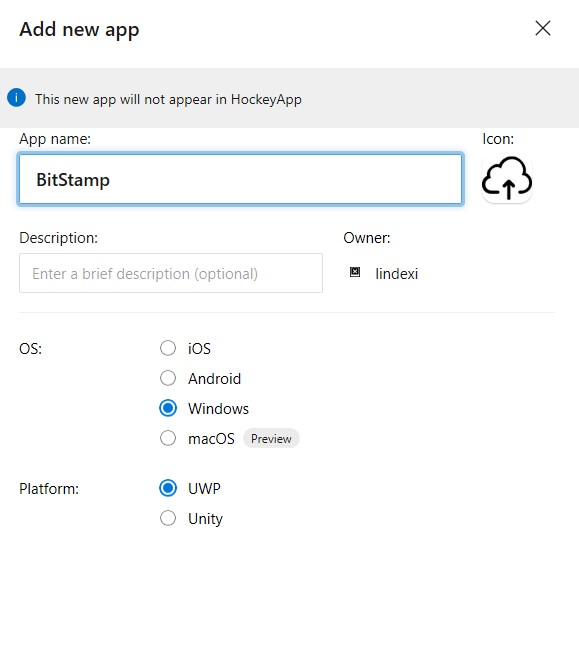Screen dimensions: 579x653
Task: Pick the macOS radio button
Action: tap(168, 438)
